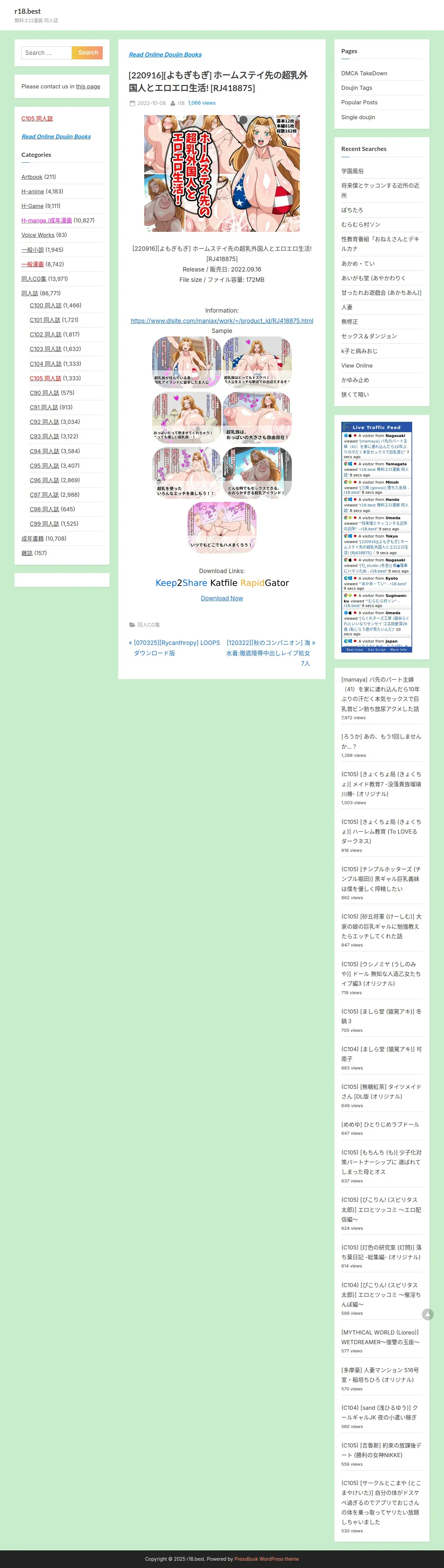The width and height of the screenshot is (444, 1568).
Task: Click the scroll-to-top arrow button
Action: pyautogui.click(x=427, y=1314)
